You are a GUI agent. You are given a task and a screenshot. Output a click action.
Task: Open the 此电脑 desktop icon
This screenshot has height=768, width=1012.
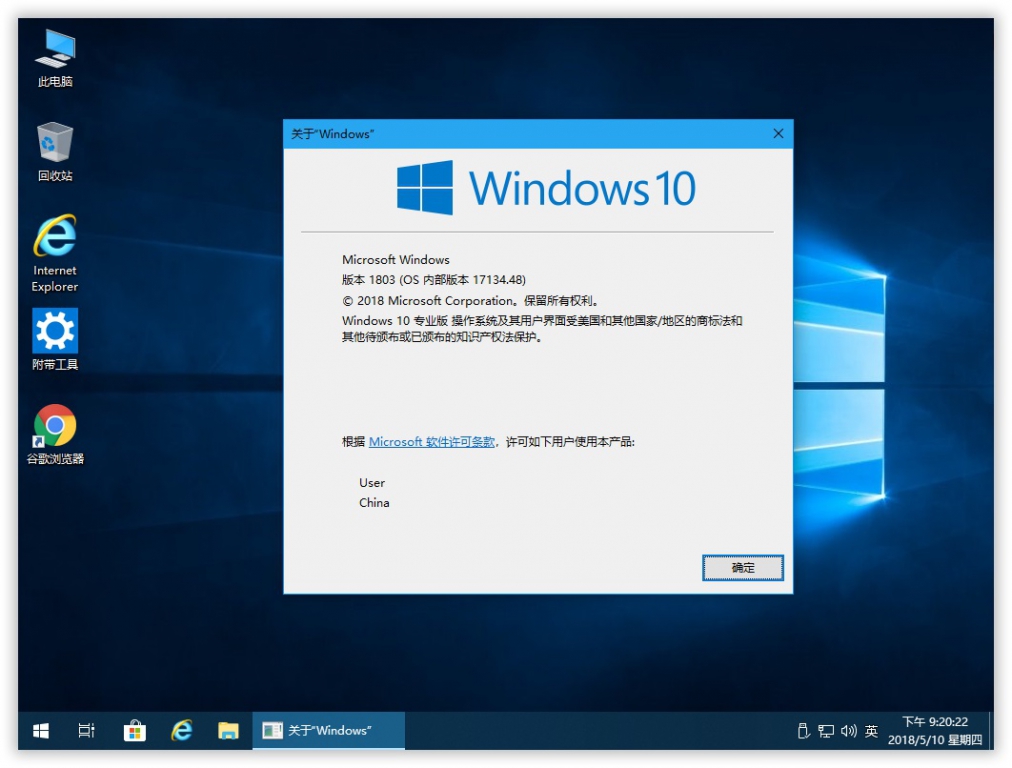(x=55, y=59)
